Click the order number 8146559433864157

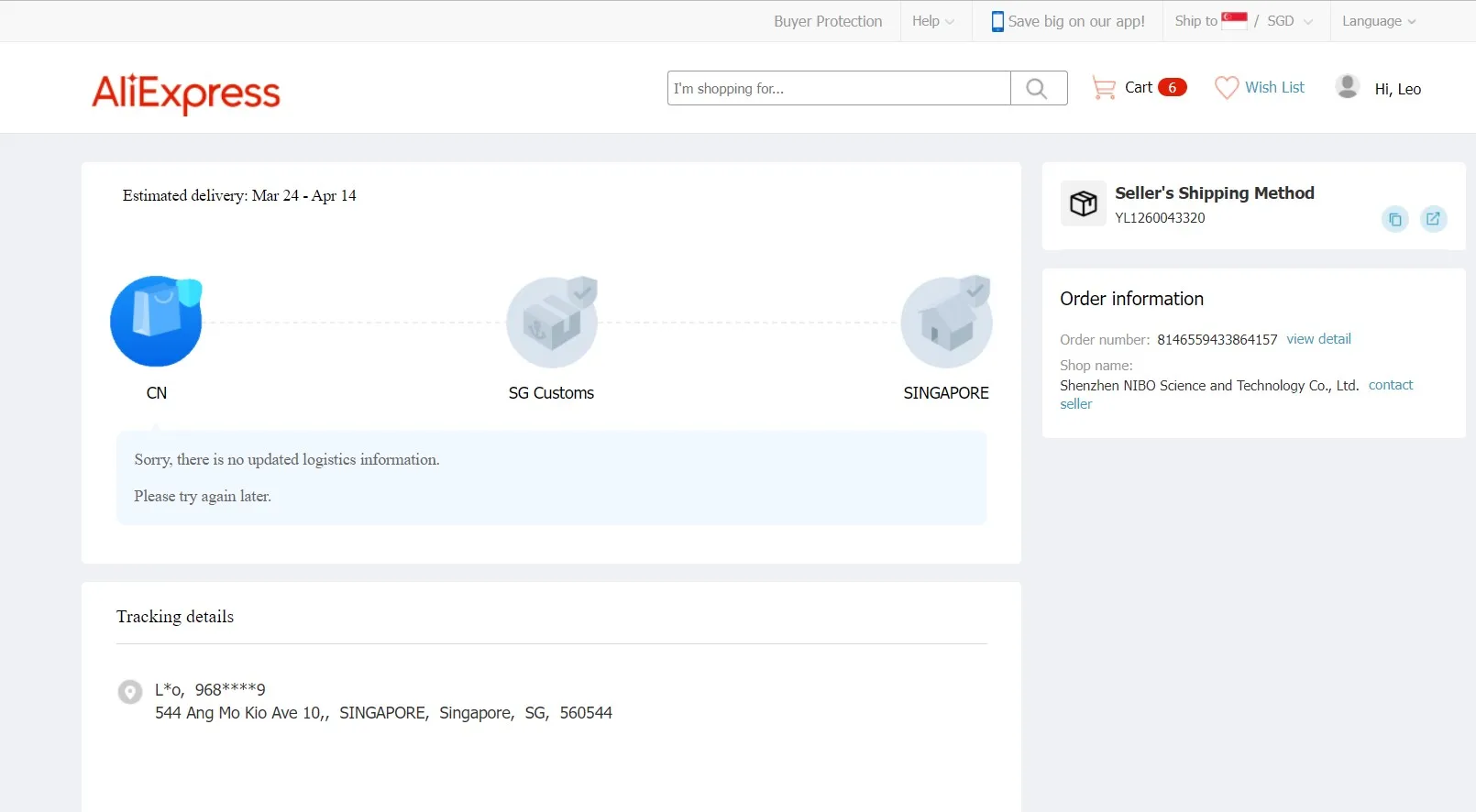(1217, 340)
